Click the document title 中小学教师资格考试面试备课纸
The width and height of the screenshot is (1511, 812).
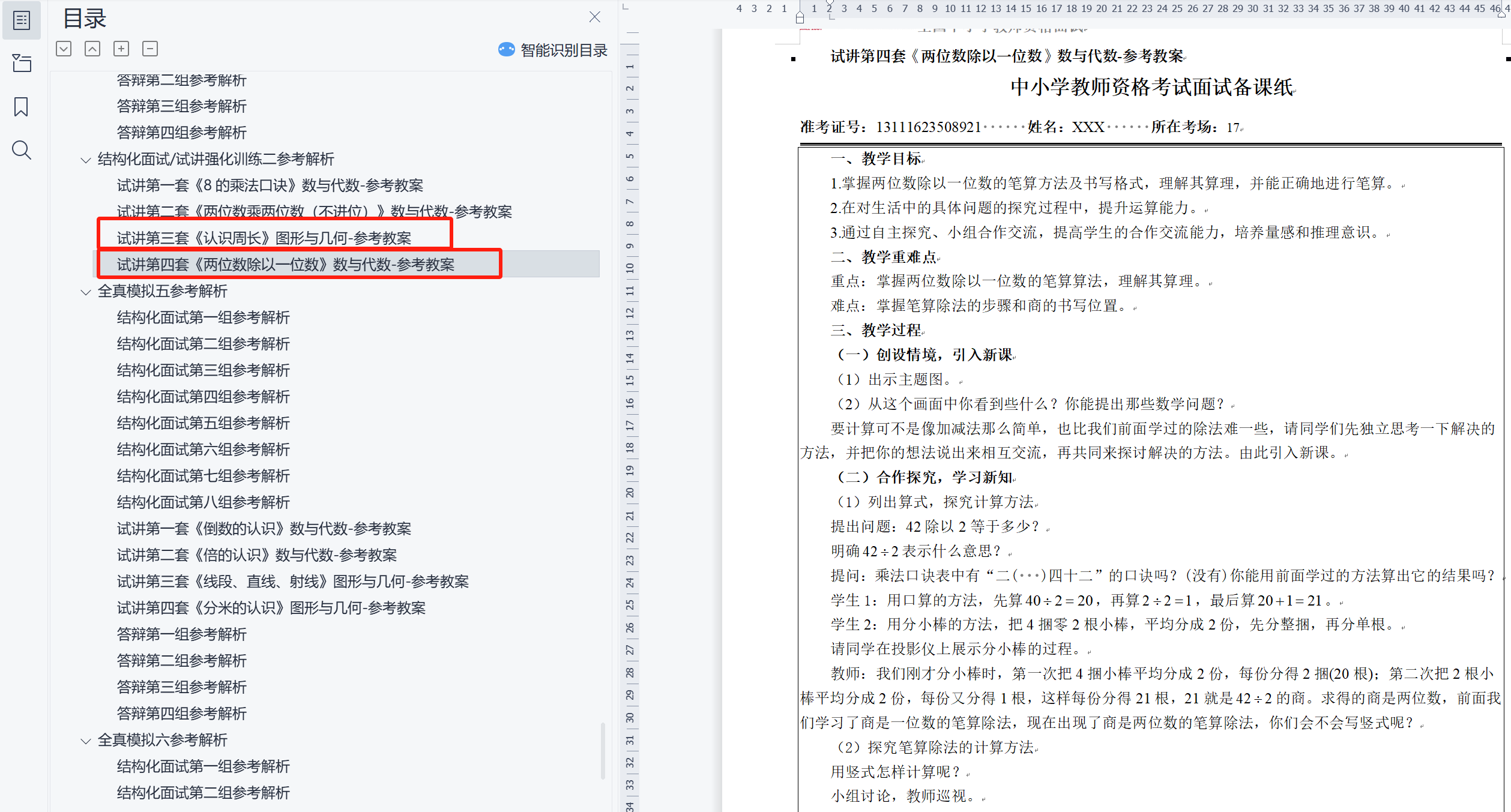point(1151,88)
